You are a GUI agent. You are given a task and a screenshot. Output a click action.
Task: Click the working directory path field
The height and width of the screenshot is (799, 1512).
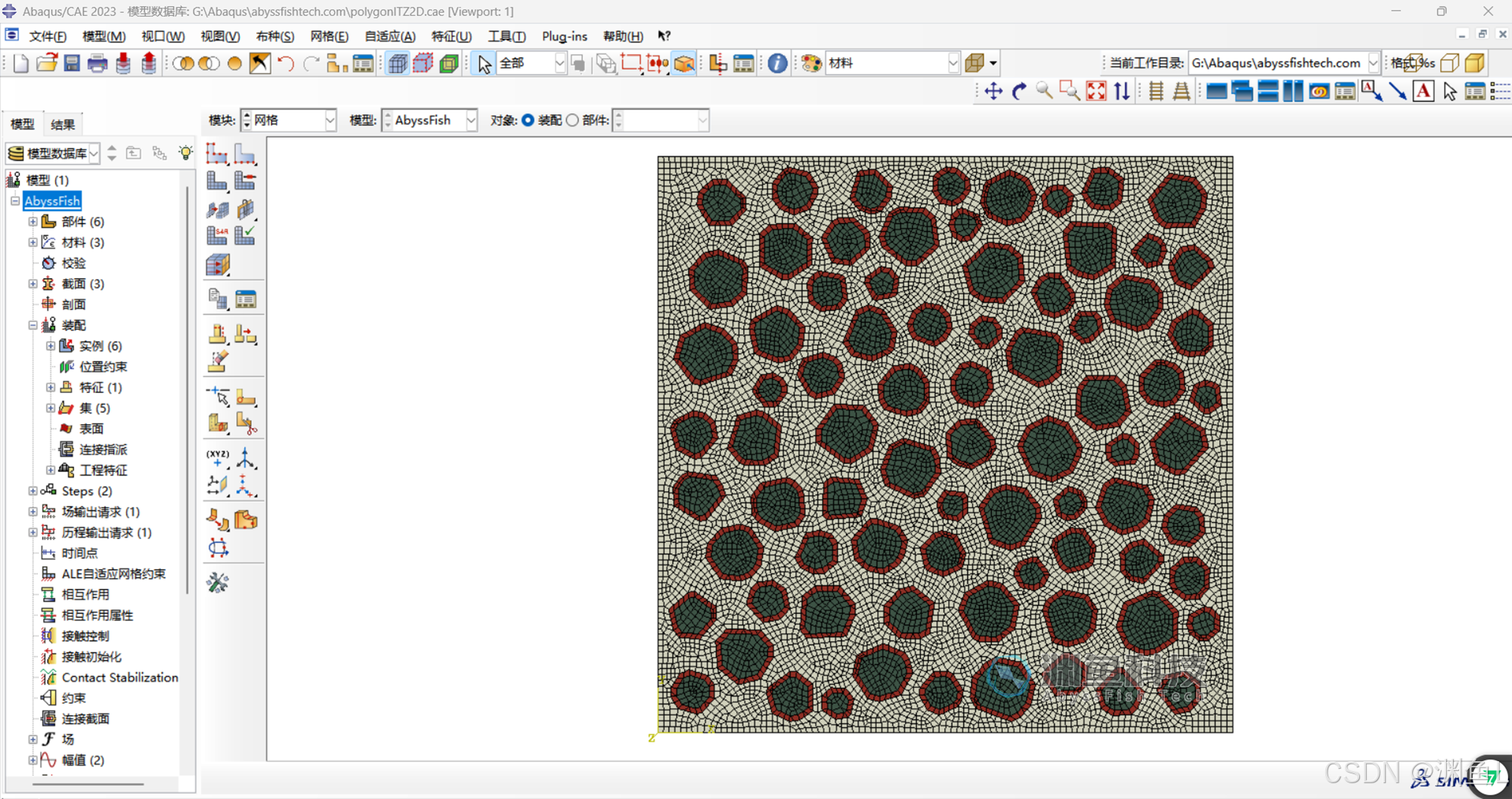(1276, 63)
